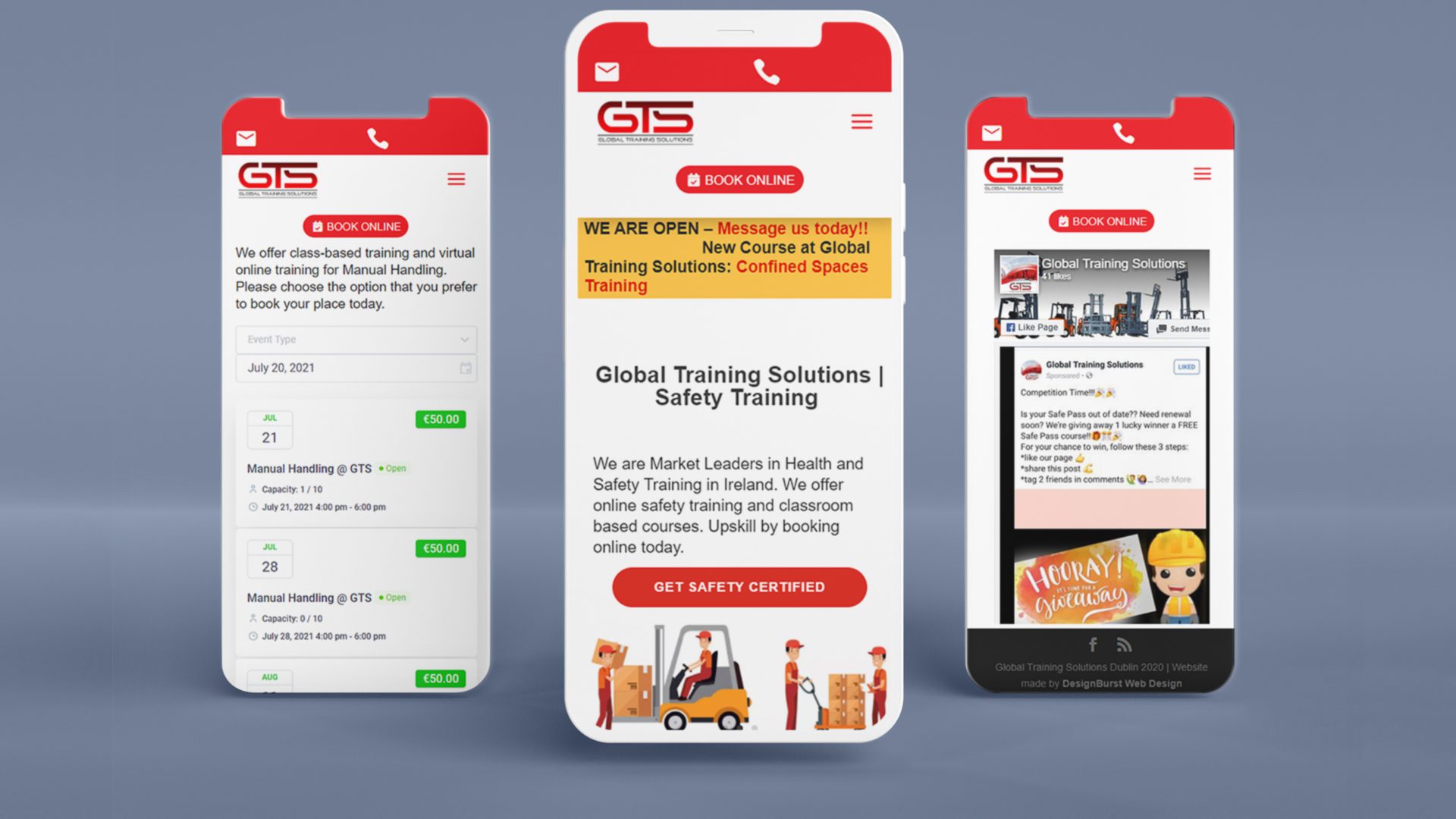The height and width of the screenshot is (819, 1456).
Task: Click the Facebook icon in right phone footer
Action: click(x=1092, y=644)
